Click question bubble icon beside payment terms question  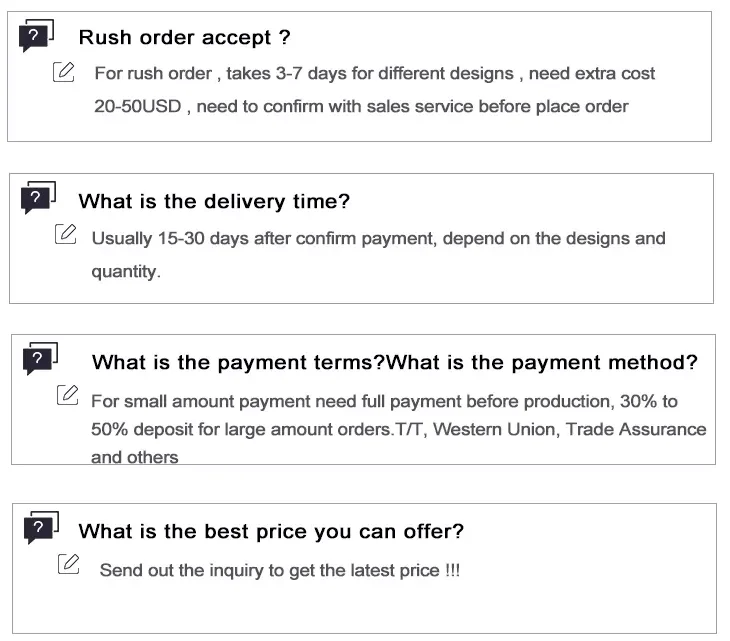pyautogui.click(x=40, y=359)
